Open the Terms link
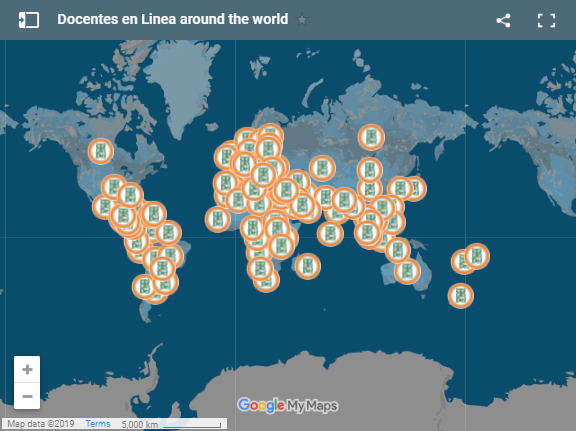The width and height of the screenshot is (576, 431). 98,424
